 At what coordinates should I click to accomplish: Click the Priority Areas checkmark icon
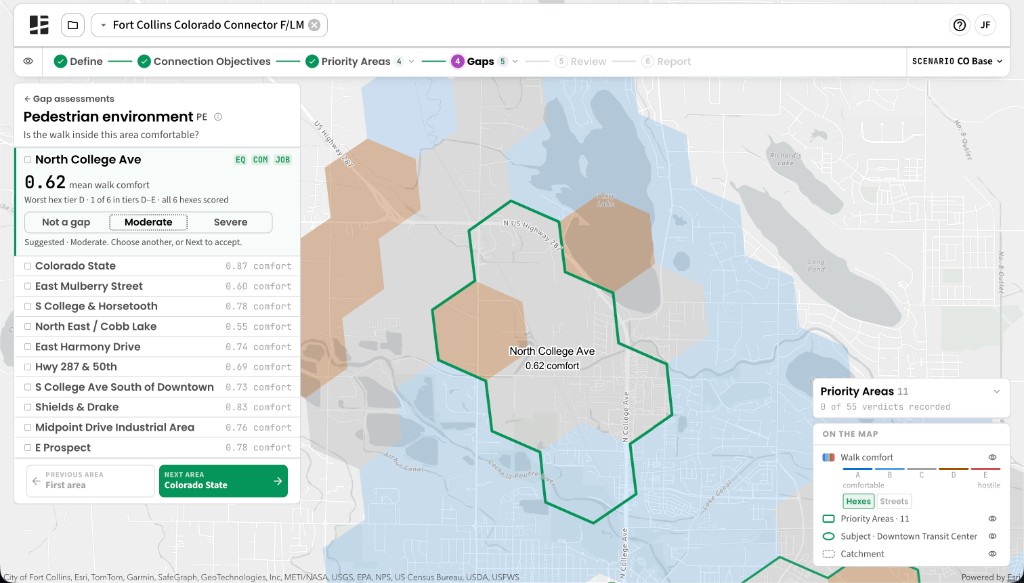[312, 61]
